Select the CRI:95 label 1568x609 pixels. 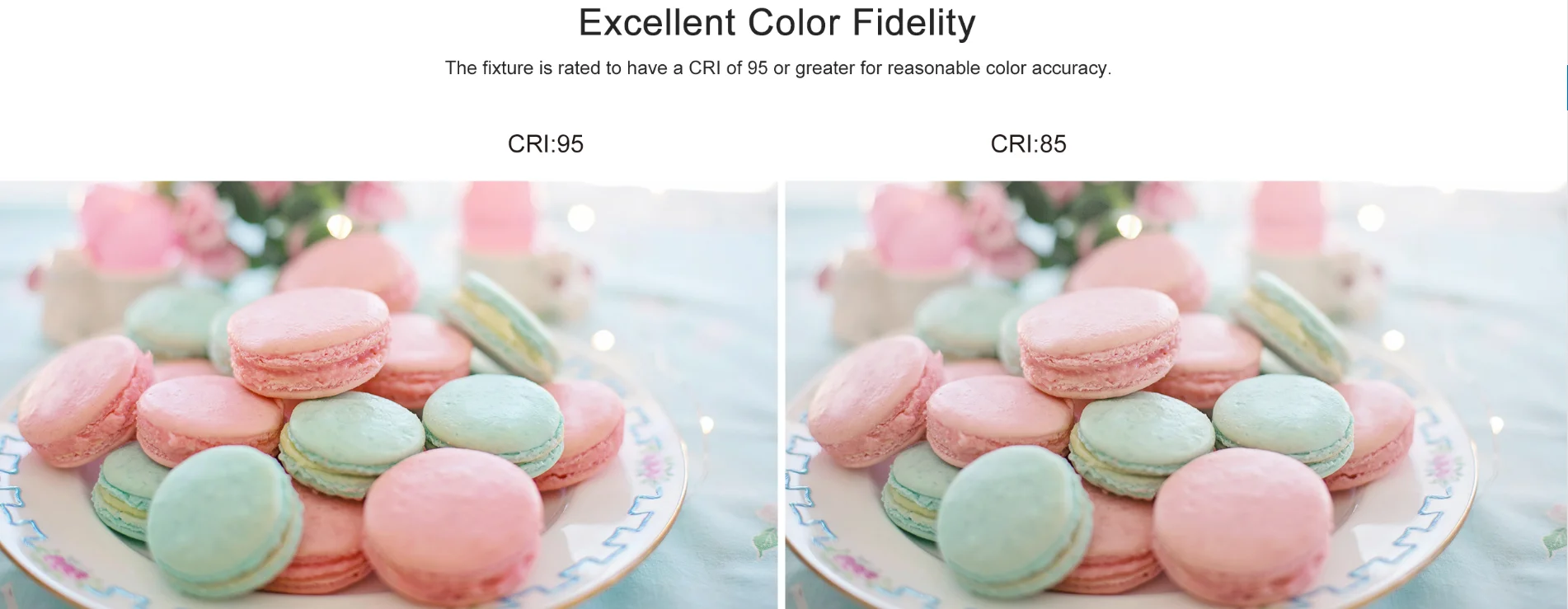[x=545, y=144]
